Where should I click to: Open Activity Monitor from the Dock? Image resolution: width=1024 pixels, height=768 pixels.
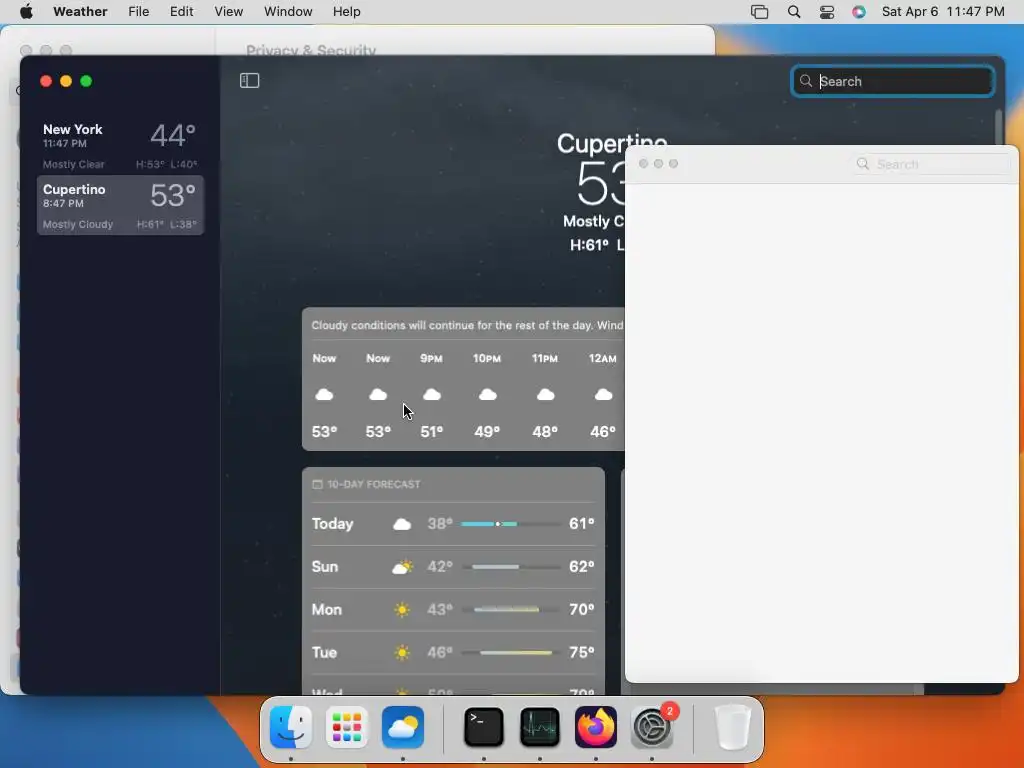pos(539,727)
